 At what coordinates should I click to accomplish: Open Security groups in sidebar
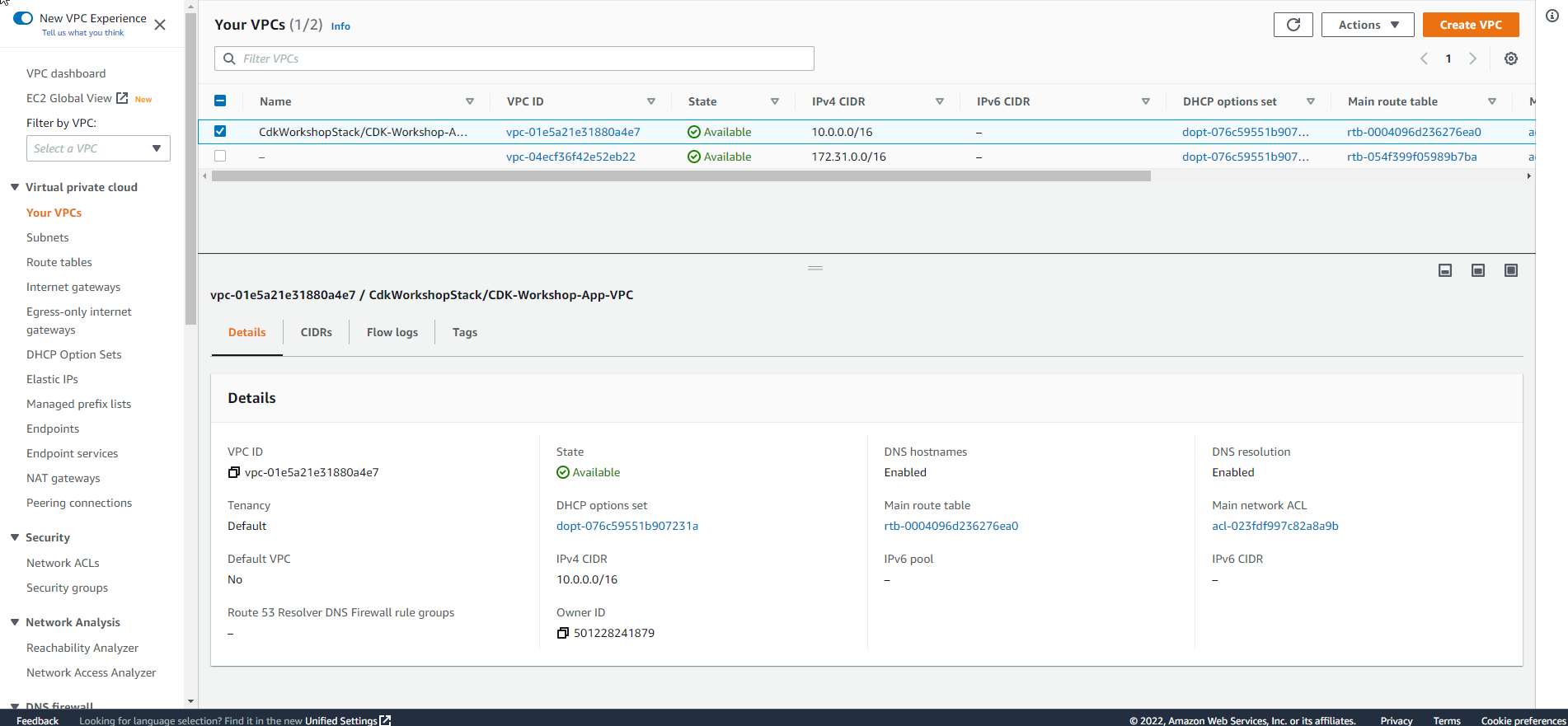point(68,588)
